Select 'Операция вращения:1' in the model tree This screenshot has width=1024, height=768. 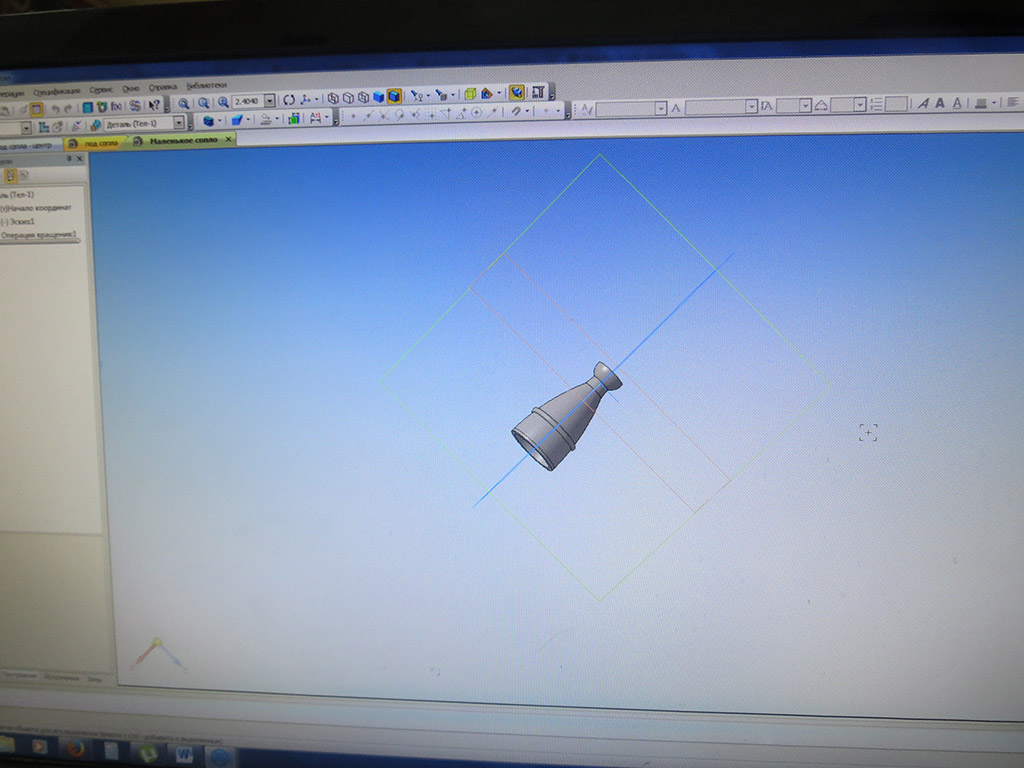coord(38,235)
